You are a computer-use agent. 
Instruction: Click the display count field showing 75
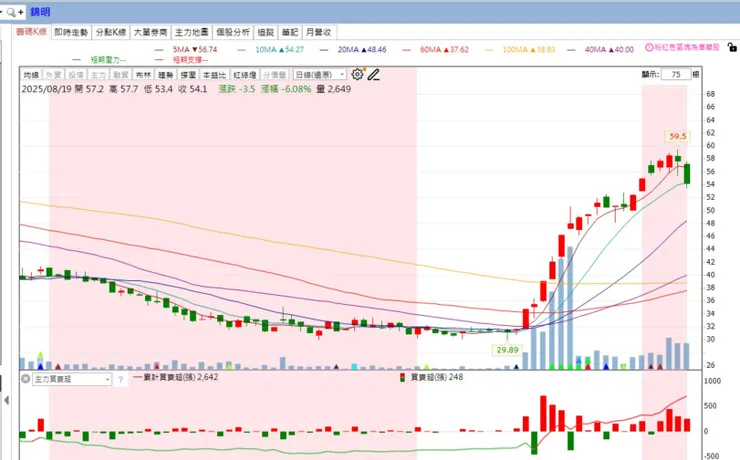(675, 75)
